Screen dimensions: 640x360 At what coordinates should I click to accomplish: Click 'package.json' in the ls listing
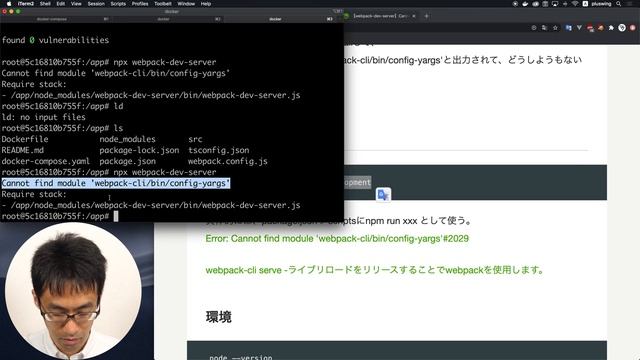pyautogui.click(x=127, y=161)
